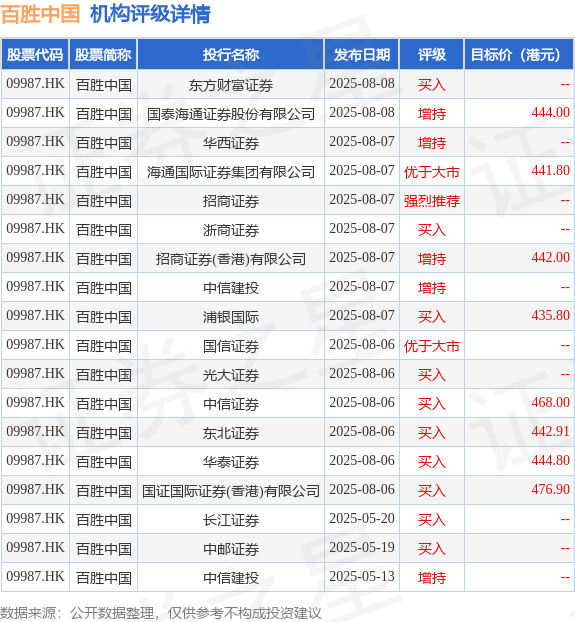This screenshot has width=575, height=622.
Task: Select 国证国际证券(香港)有限公司 cell
Action: tap(231, 491)
